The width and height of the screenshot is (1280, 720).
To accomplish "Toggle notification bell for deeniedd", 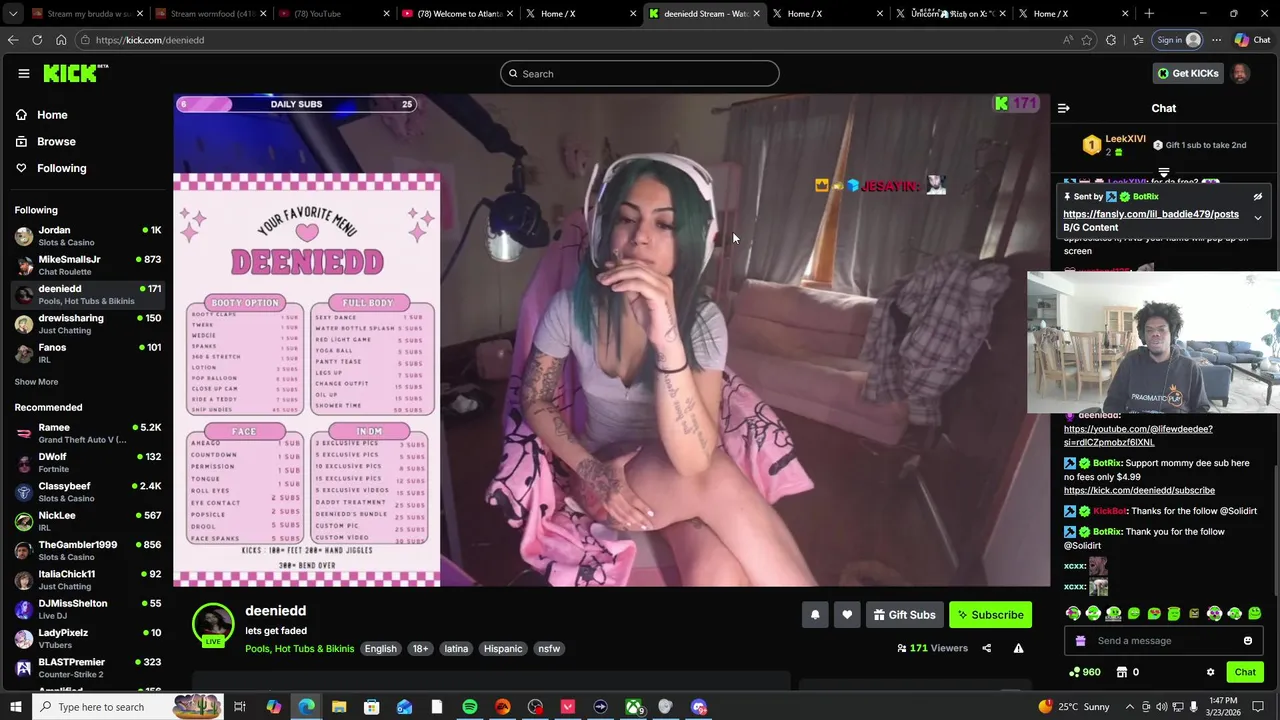I will [815, 615].
